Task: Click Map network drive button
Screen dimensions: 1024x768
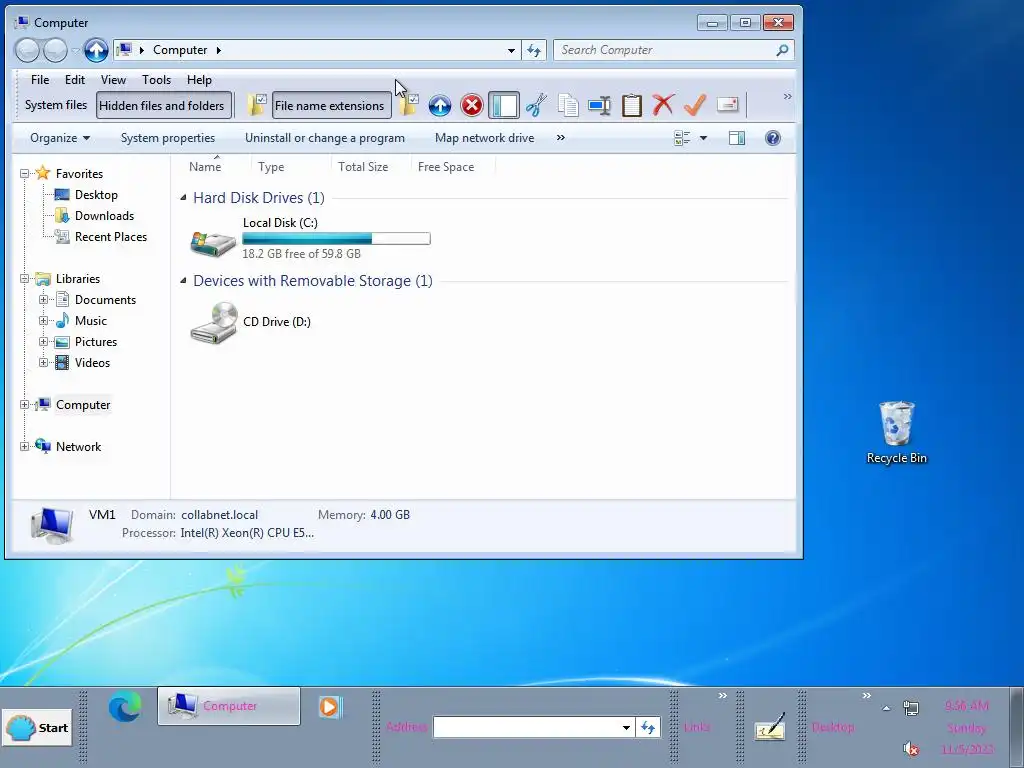Action: tap(485, 138)
